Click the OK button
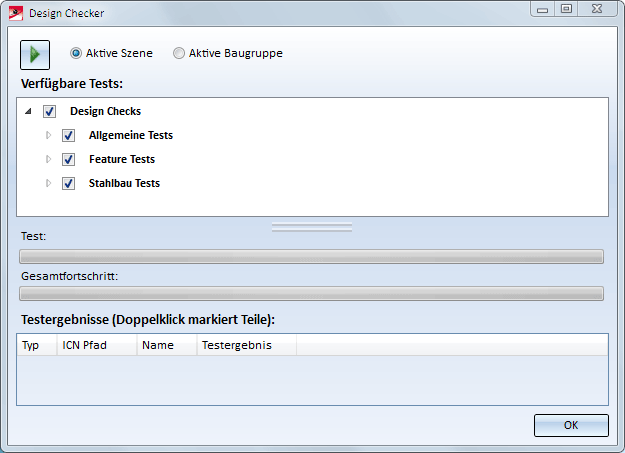 [x=571, y=425]
